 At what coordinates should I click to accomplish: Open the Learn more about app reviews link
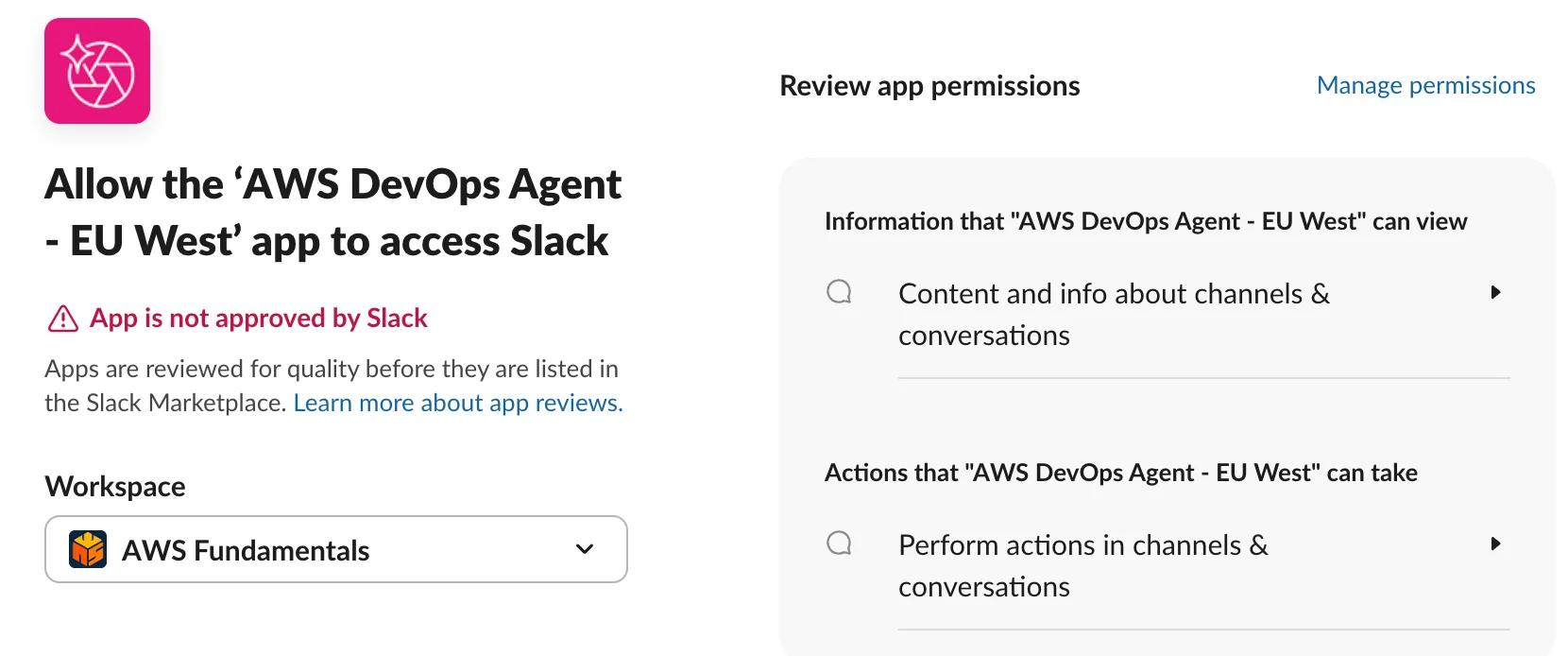[x=456, y=402]
